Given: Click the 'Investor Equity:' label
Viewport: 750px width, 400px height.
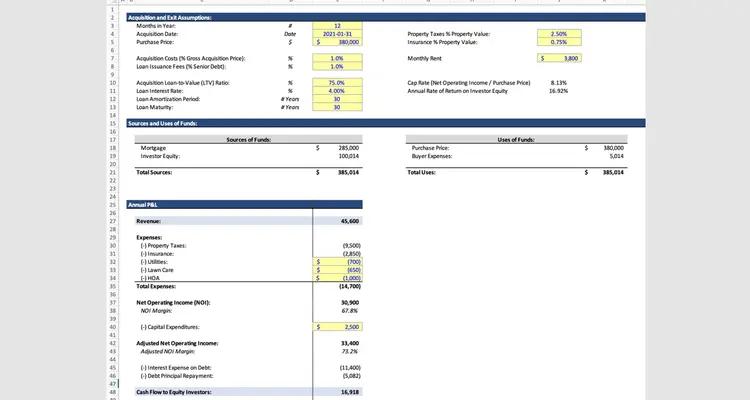Looking at the screenshot, I should click(x=160, y=156).
